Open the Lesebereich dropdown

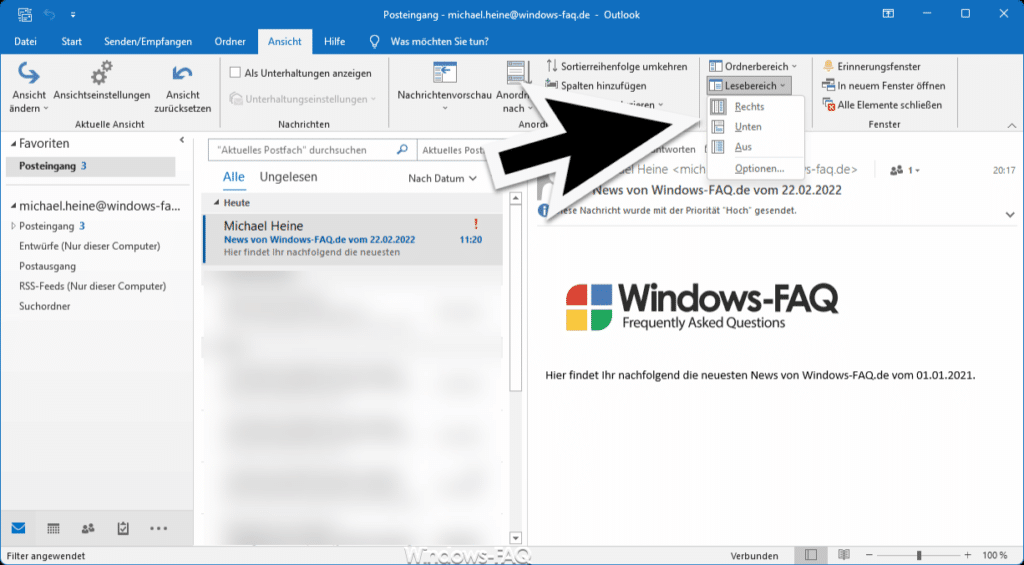click(749, 86)
